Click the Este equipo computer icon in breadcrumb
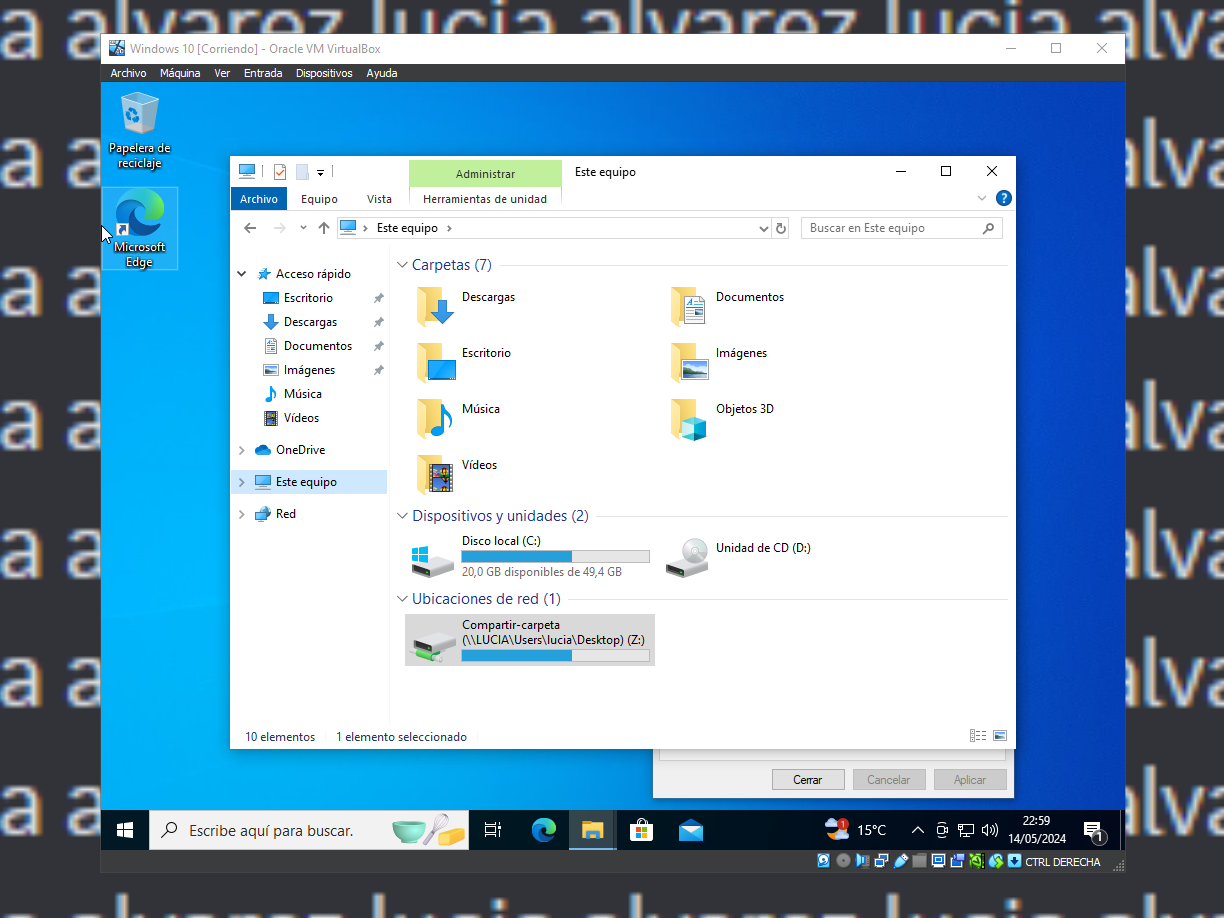The width and height of the screenshot is (1224, 918). pos(350,227)
